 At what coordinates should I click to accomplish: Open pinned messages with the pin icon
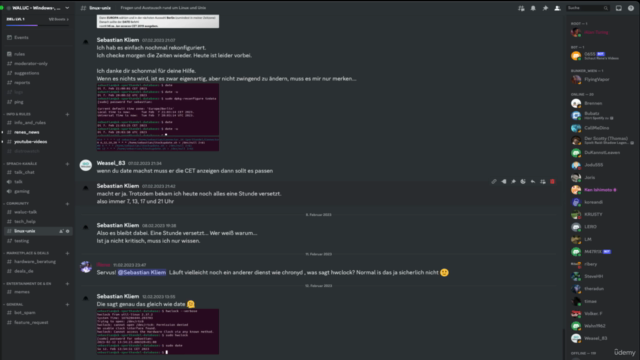coord(545,8)
